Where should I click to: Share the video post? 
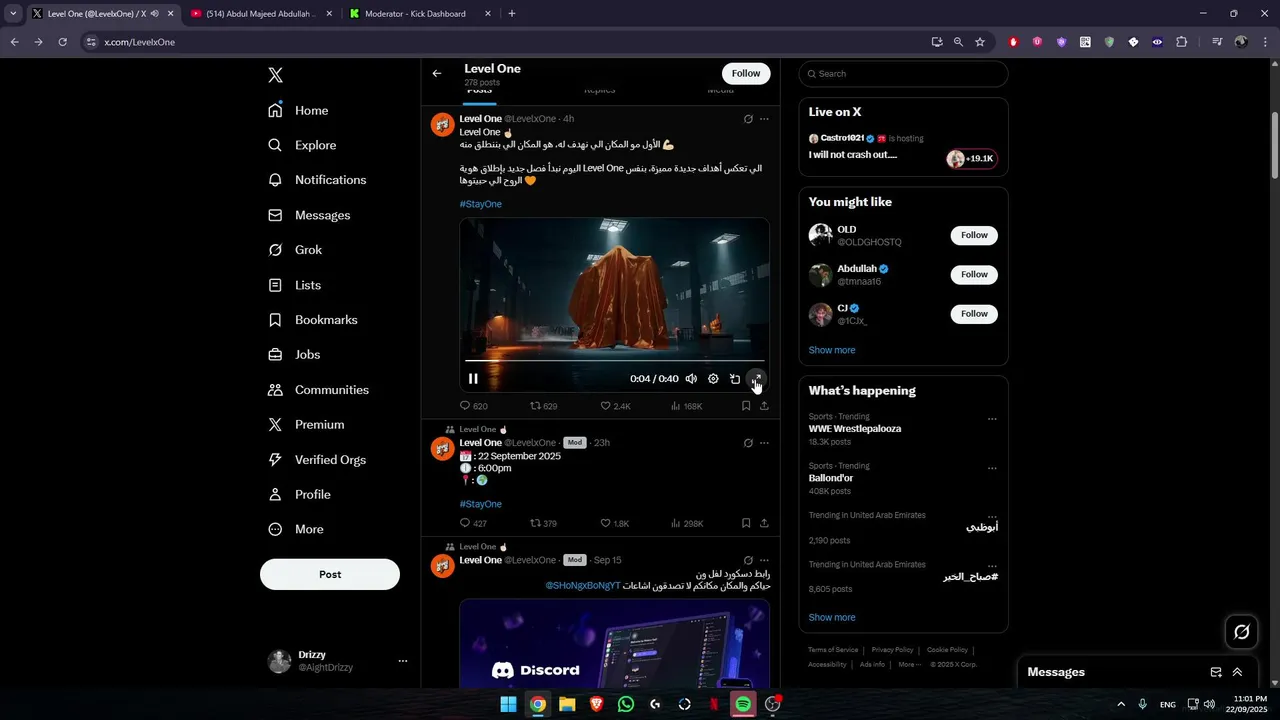click(x=764, y=406)
